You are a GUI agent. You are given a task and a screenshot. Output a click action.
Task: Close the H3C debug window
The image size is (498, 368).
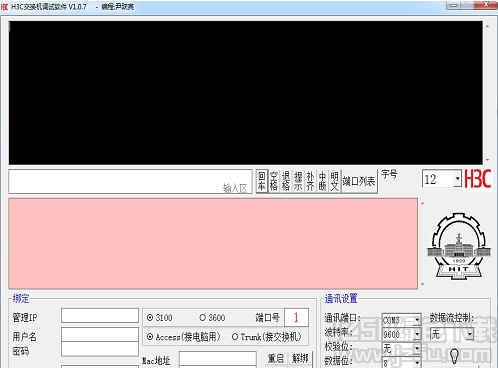486,5
